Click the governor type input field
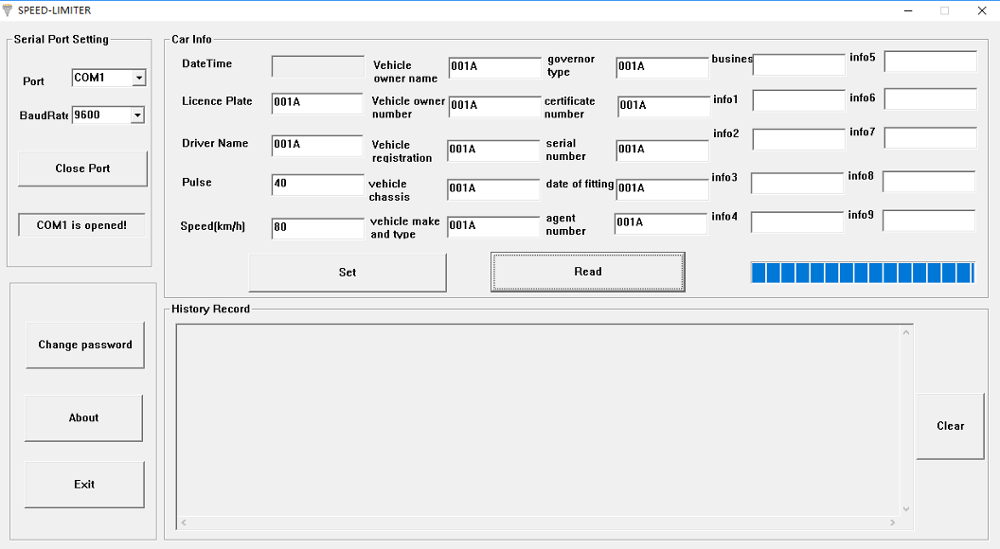 pos(662,67)
